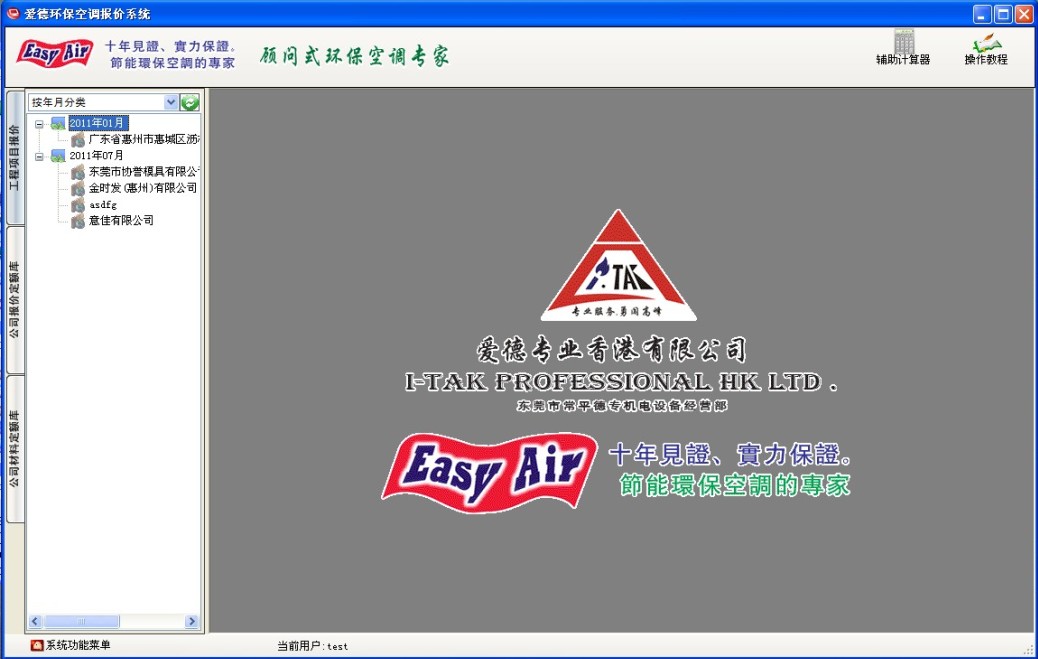Collapse the 2011年01月 tree node
1038x659 pixels.
coord(39,124)
